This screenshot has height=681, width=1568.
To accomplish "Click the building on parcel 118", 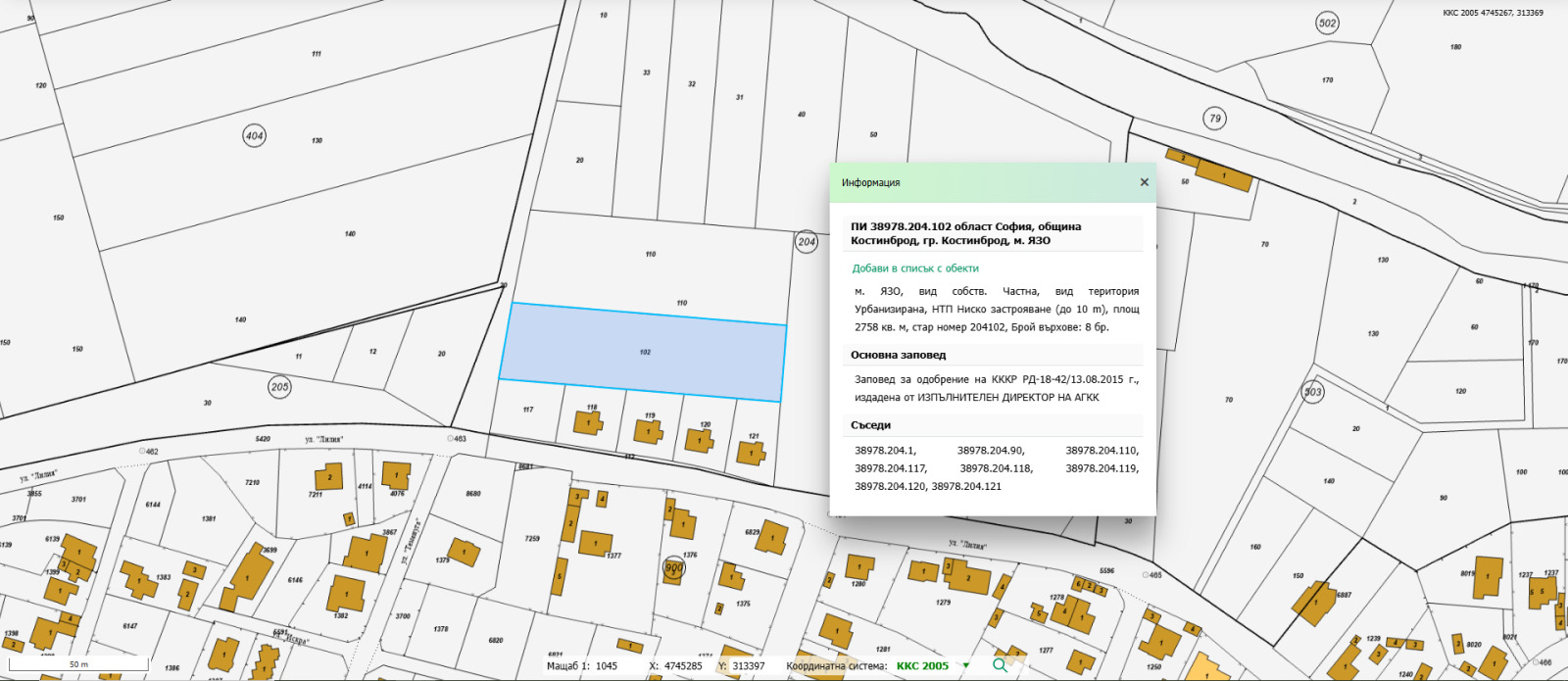I will point(588,423).
